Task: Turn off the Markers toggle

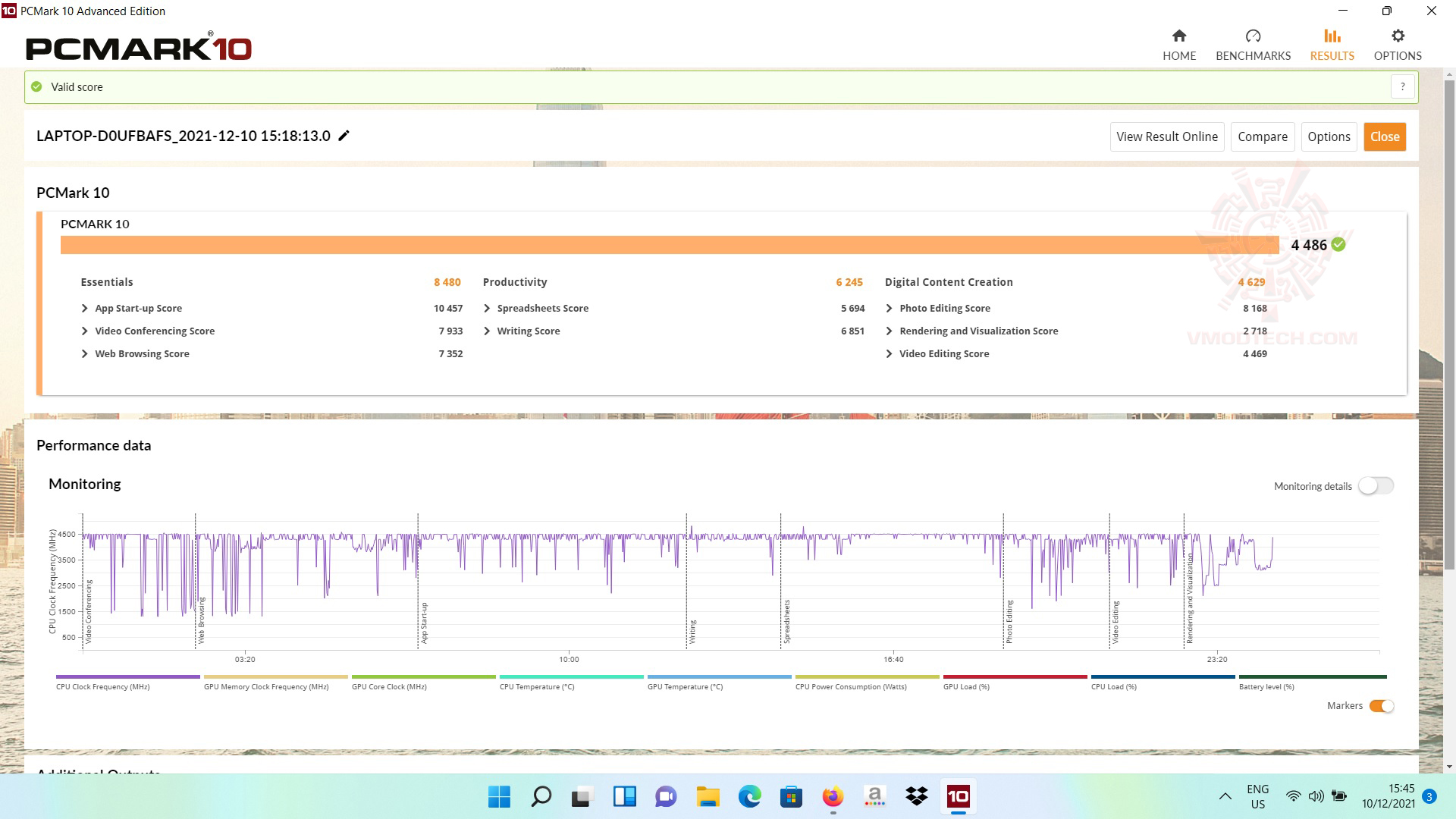Action: [1381, 706]
